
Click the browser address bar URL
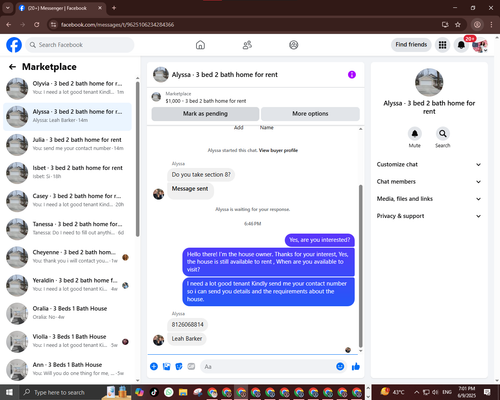point(117,25)
